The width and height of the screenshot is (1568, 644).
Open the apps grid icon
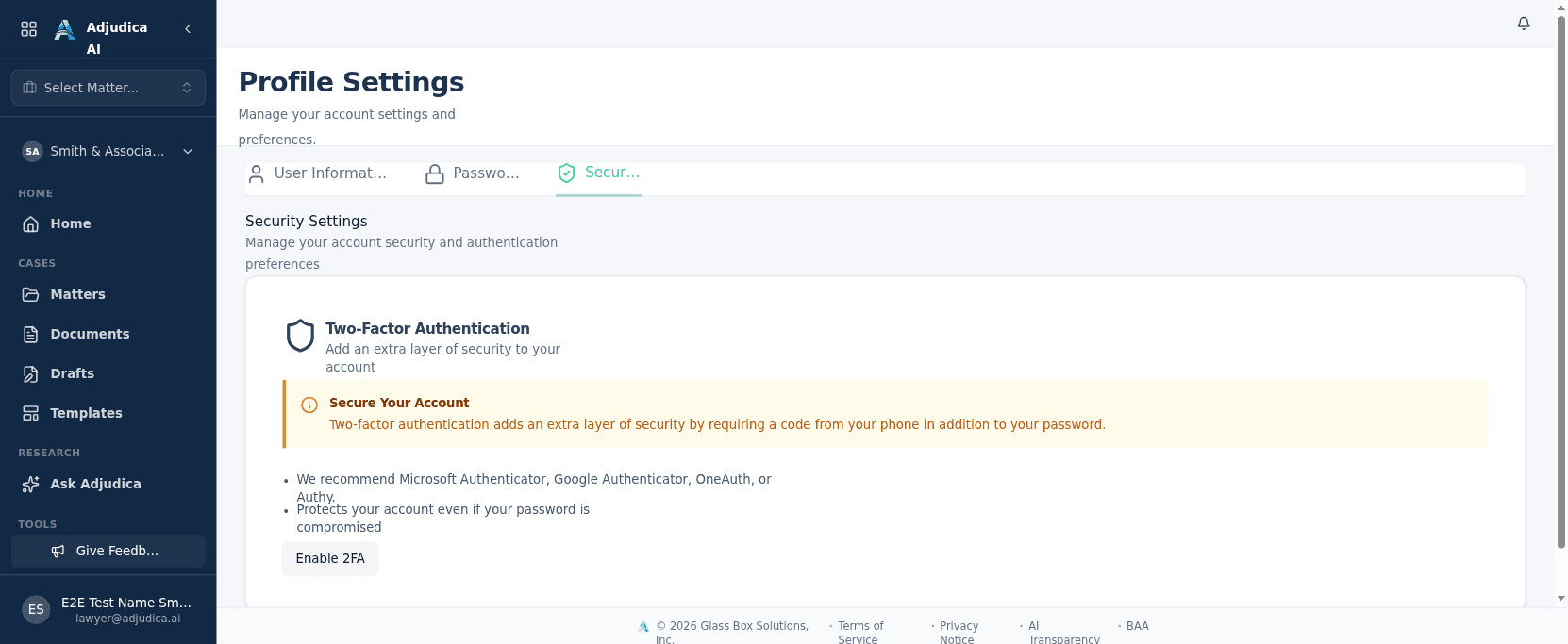(x=29, y=29)
